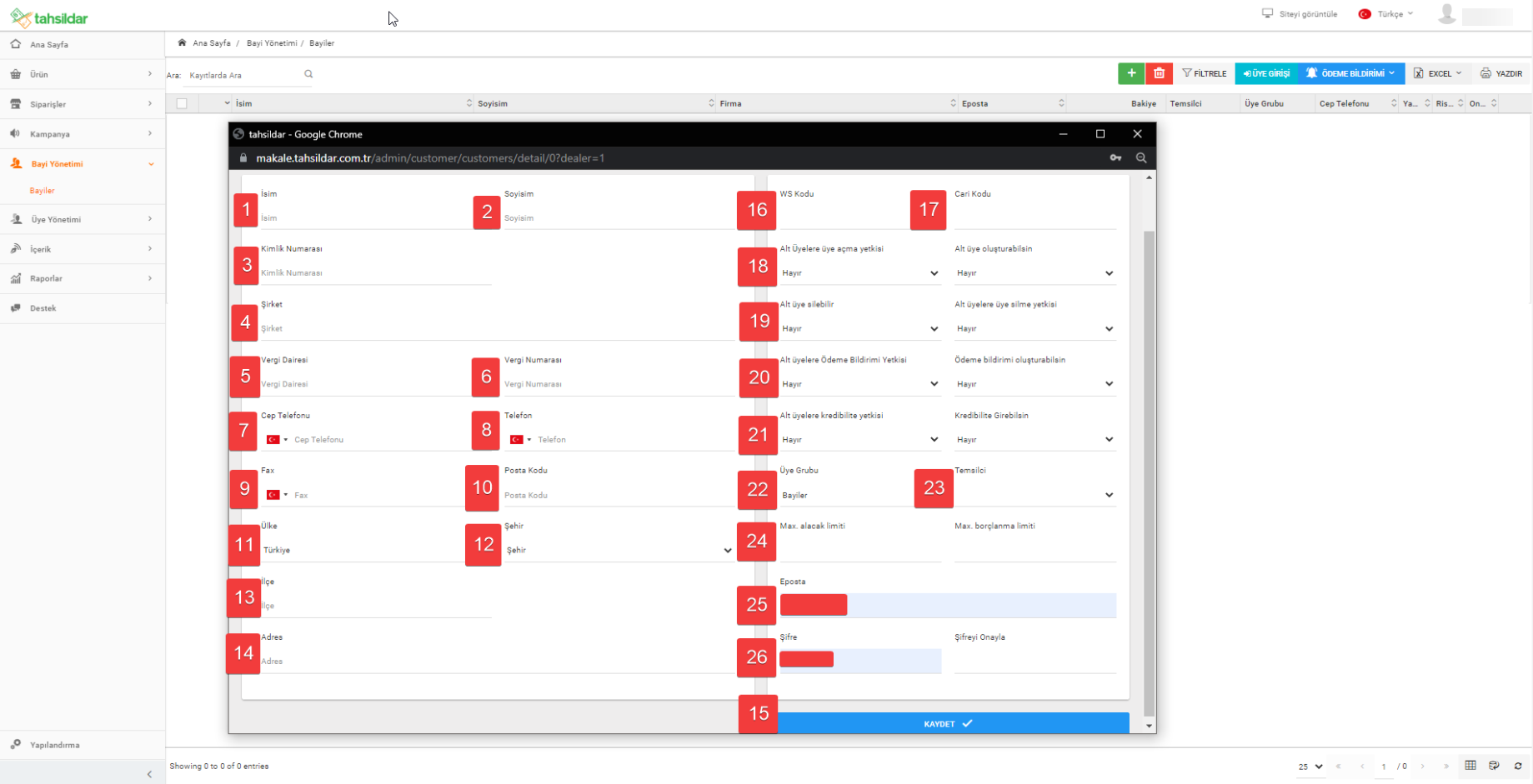Viewport: 1533px width, 784px height.
Task: Click the zoom magnifier icon in popup address bar
Action: click(x=1141, y=157)
